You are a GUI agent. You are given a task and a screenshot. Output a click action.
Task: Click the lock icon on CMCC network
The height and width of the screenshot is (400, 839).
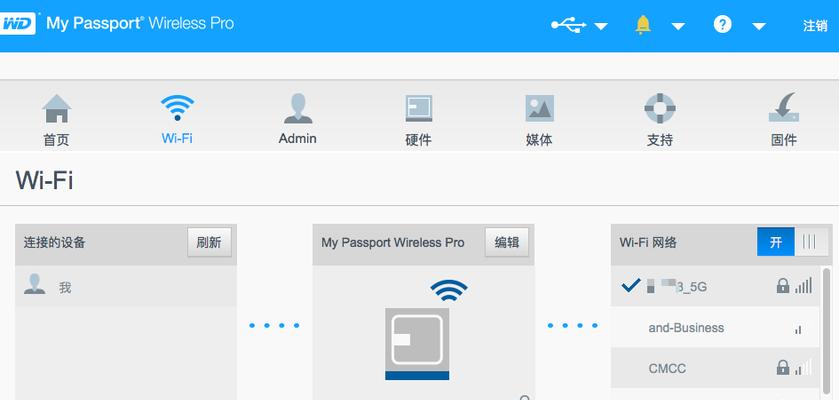pos(783,367)
